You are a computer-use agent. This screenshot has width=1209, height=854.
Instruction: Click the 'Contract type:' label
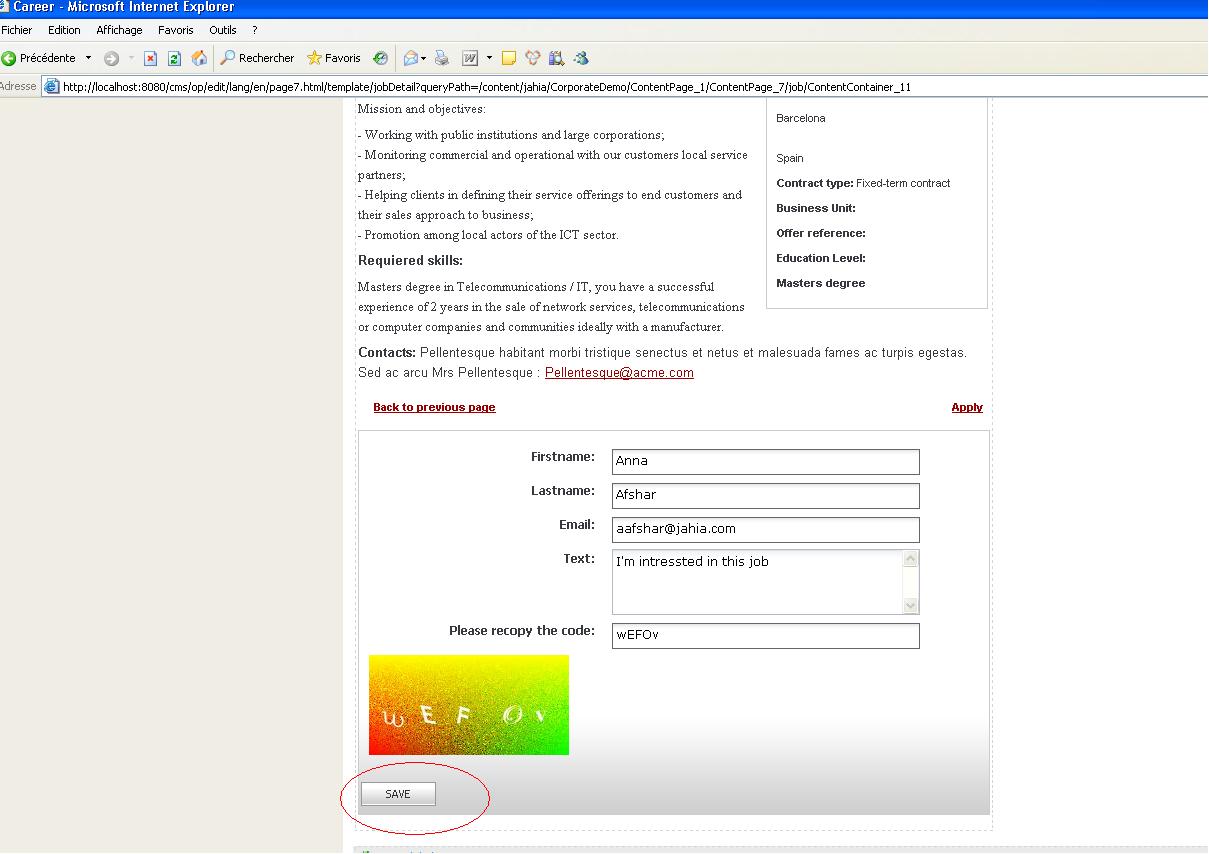tap(814, 183)
